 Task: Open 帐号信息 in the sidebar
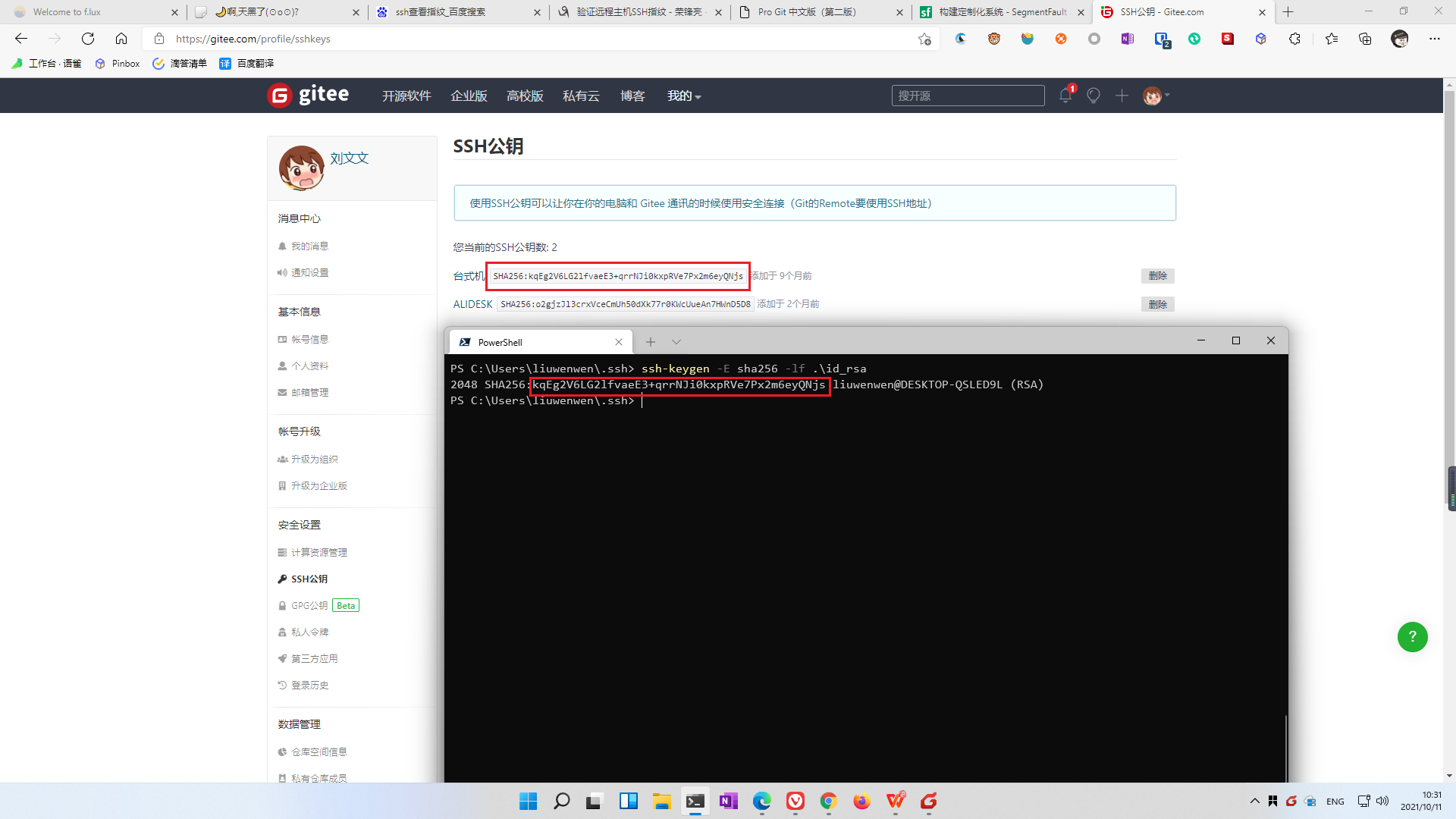coord(309,339)
